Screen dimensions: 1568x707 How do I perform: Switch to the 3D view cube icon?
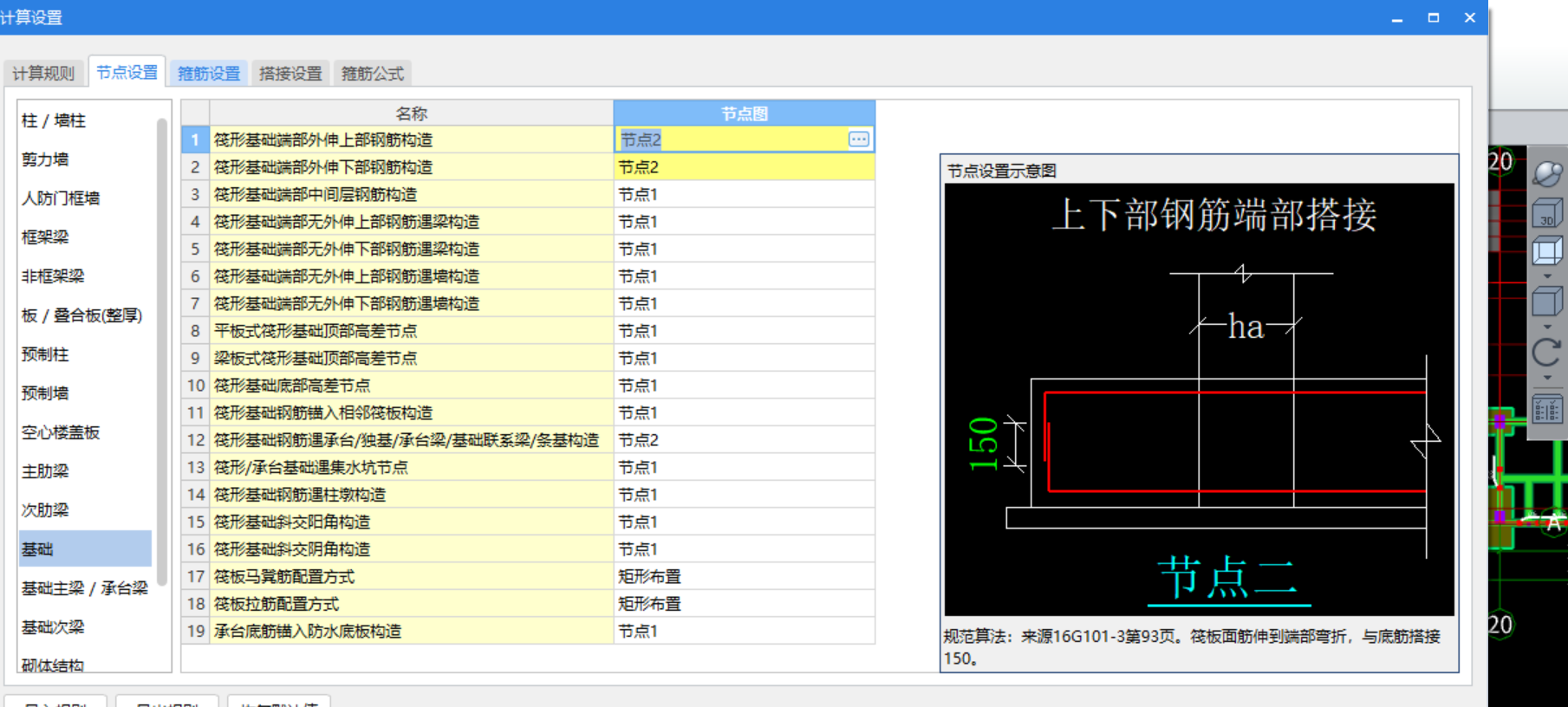tap(1547, 213)
